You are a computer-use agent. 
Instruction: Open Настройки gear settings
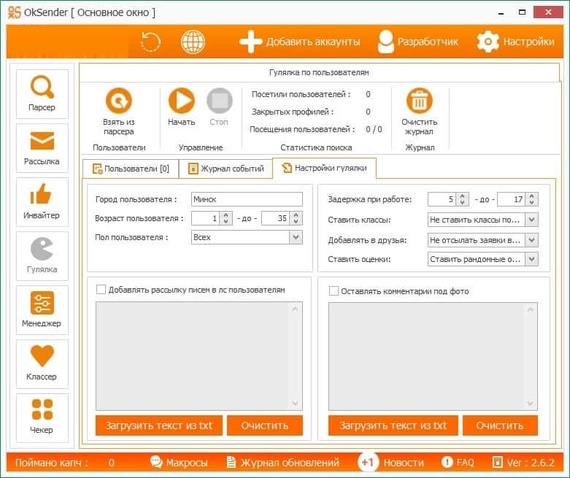(x=516, y=42)
